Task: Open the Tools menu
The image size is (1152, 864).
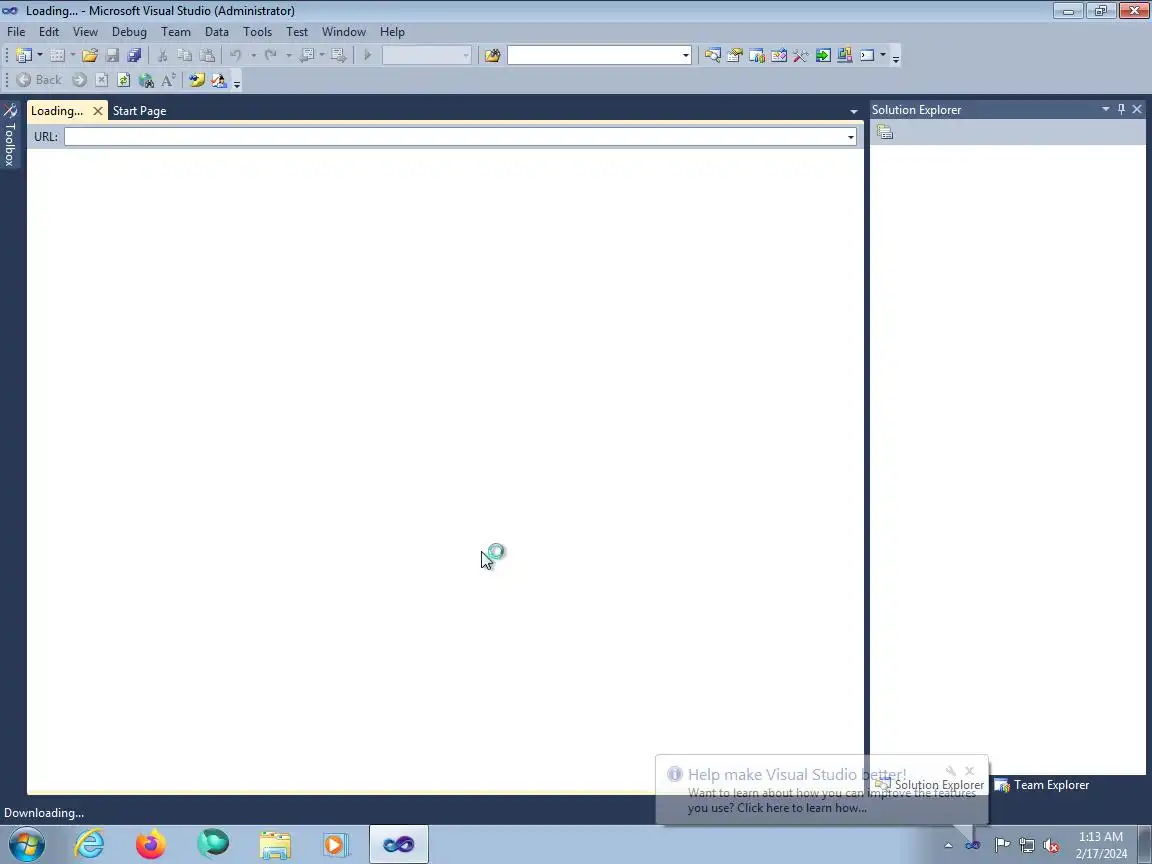Action: 257,32
